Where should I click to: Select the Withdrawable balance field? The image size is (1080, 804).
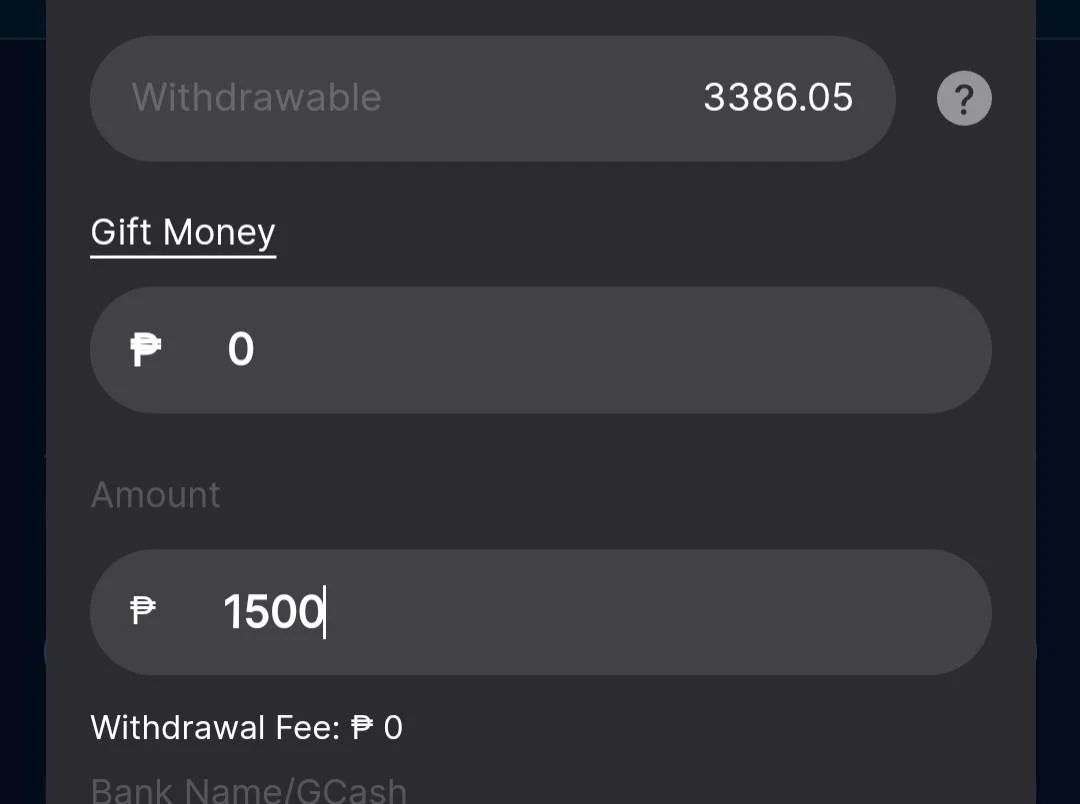(x=492, y=98)
